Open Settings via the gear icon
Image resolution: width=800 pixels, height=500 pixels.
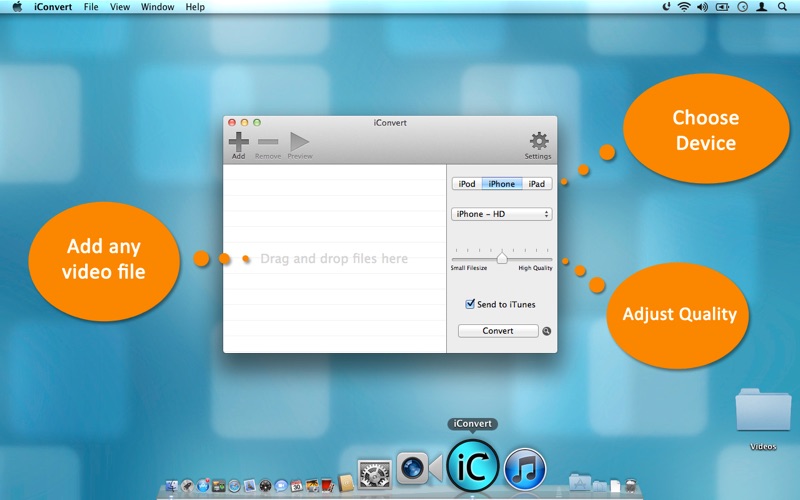point(538,142)
